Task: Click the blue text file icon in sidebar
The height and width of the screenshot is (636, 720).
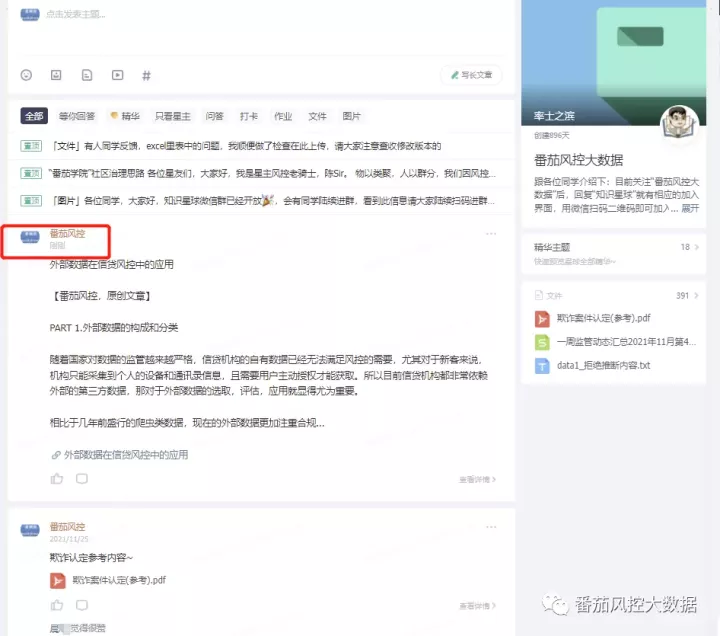Action: [542, 366]
